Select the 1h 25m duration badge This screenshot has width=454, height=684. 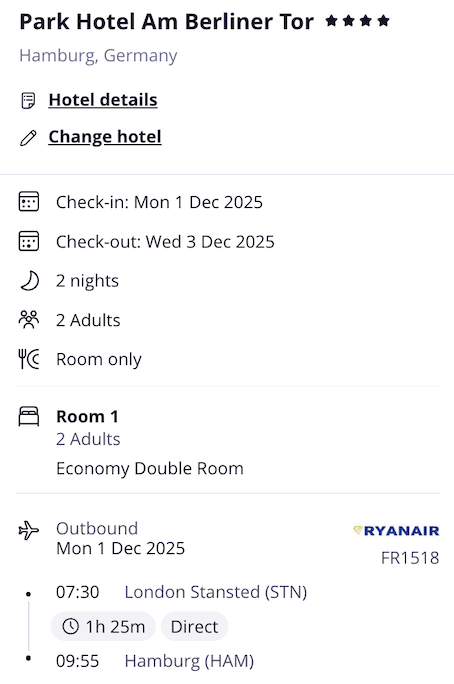tap(103, 626)
